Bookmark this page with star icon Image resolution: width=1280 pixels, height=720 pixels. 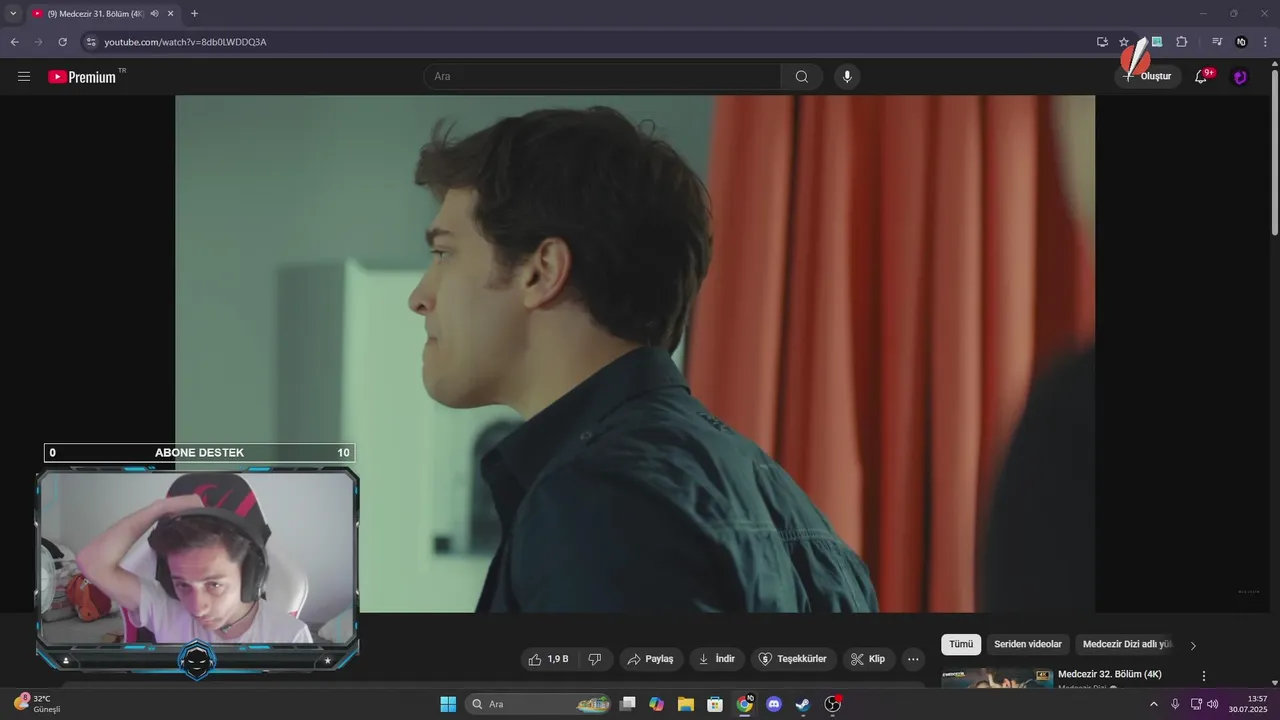coord(1124,42)
